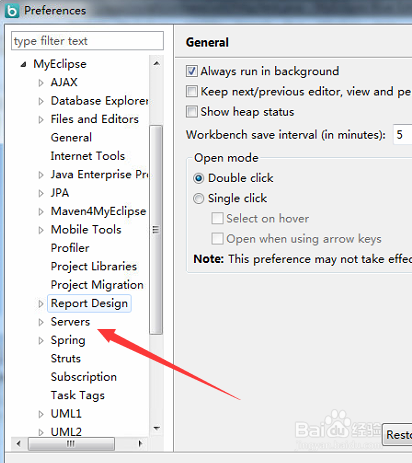Click the vertical tree scrollbar thumb
This screenshot has width=412, height=463.
[x=156, y=230]
